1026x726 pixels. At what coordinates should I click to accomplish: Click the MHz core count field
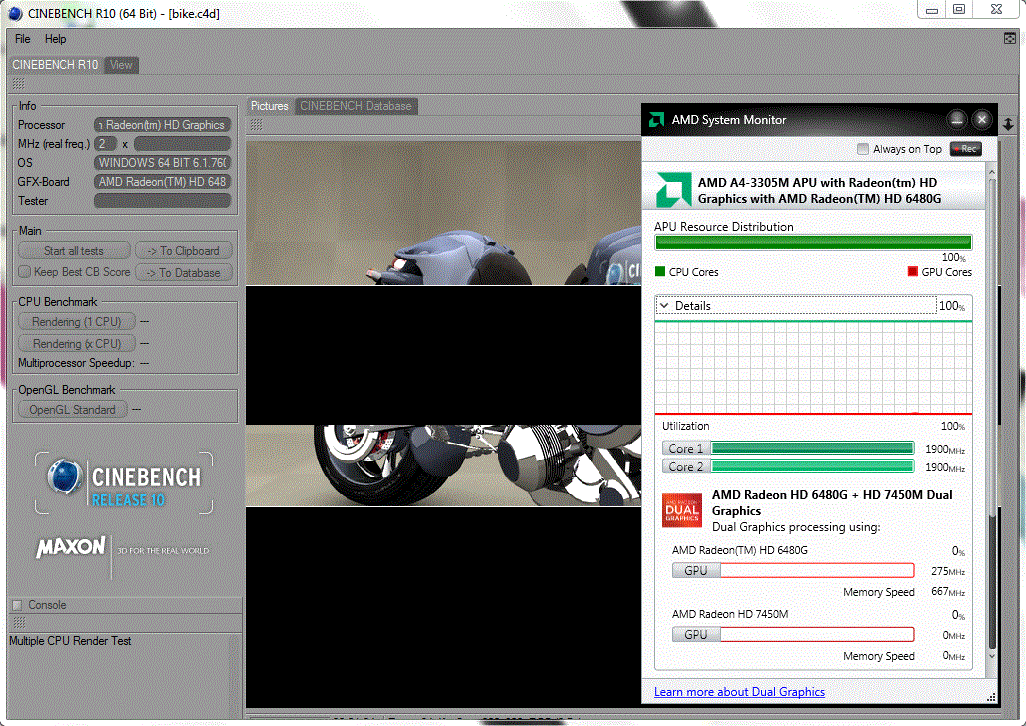point(105,144)
